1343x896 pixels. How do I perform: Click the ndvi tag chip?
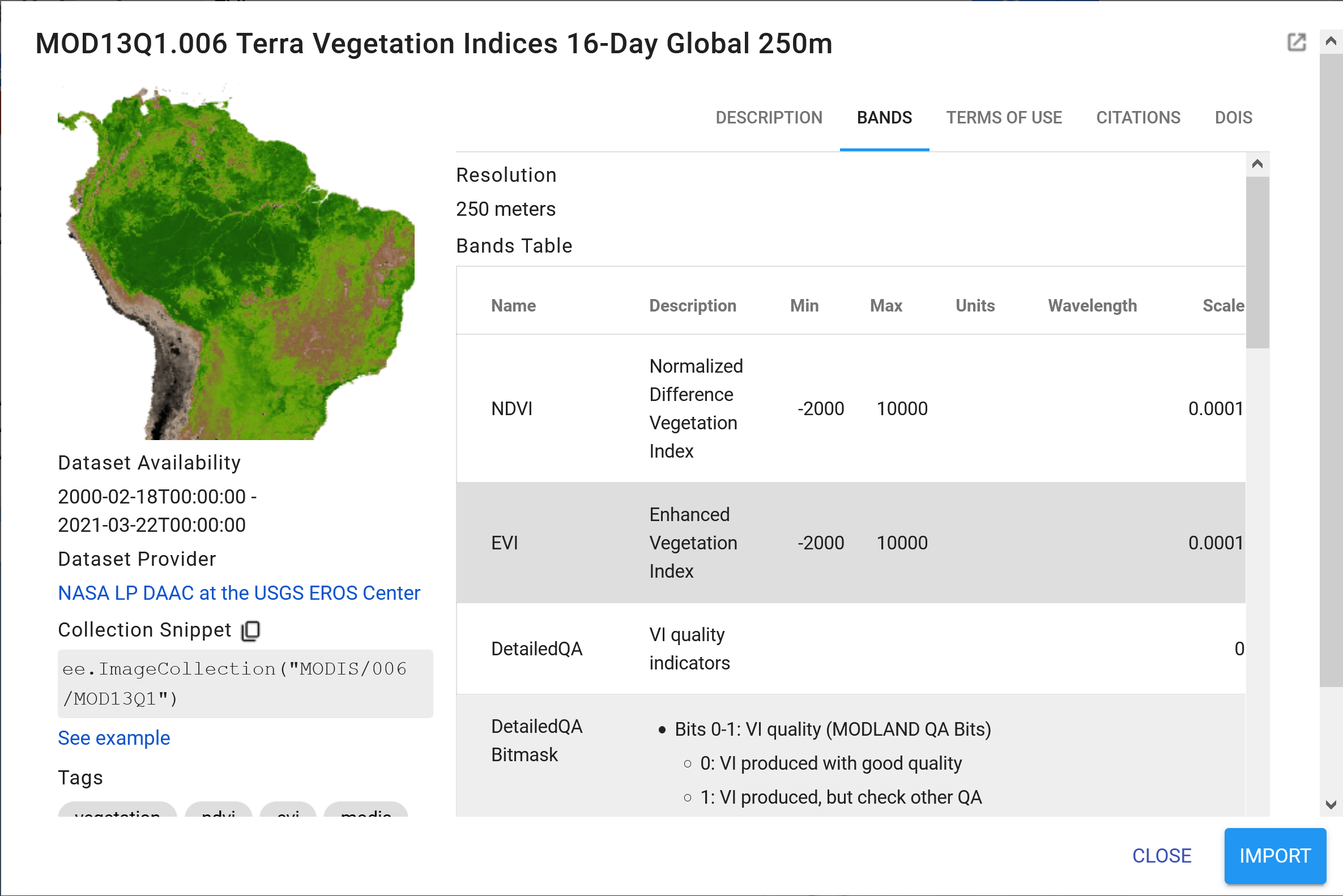(218, 810)
